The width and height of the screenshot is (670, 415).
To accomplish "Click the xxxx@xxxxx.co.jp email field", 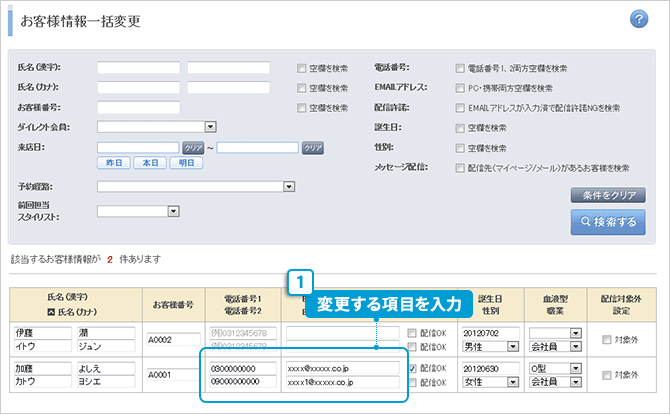I will 342,368.
